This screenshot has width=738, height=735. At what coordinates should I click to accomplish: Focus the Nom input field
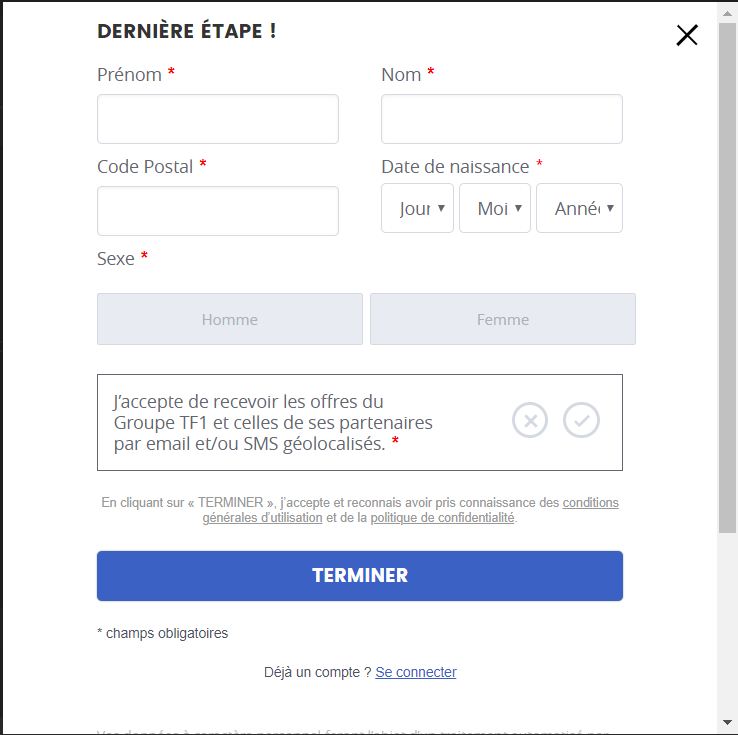click(502, 119)
